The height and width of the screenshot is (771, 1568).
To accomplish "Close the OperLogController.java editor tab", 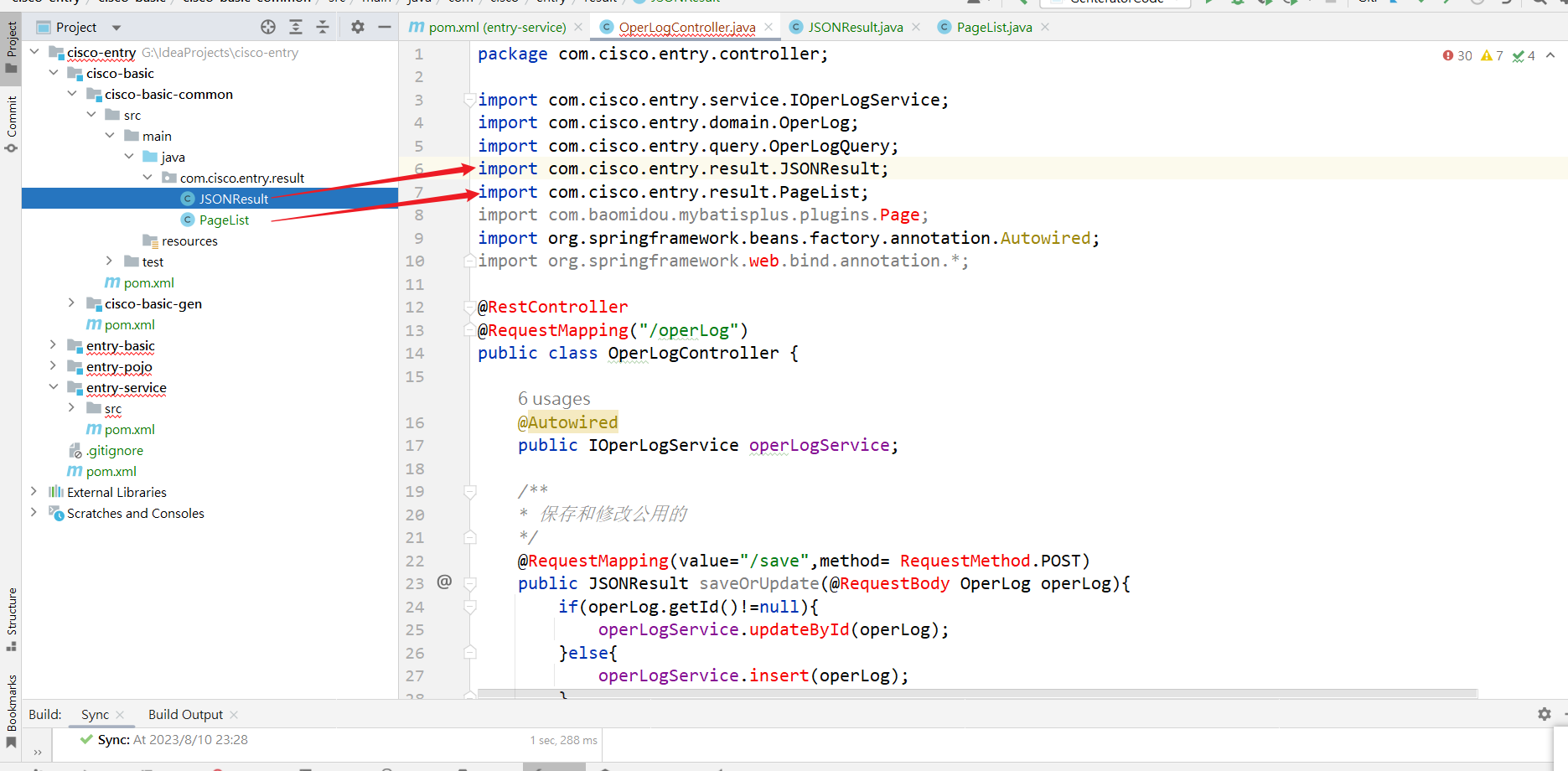I will [768, 28].
